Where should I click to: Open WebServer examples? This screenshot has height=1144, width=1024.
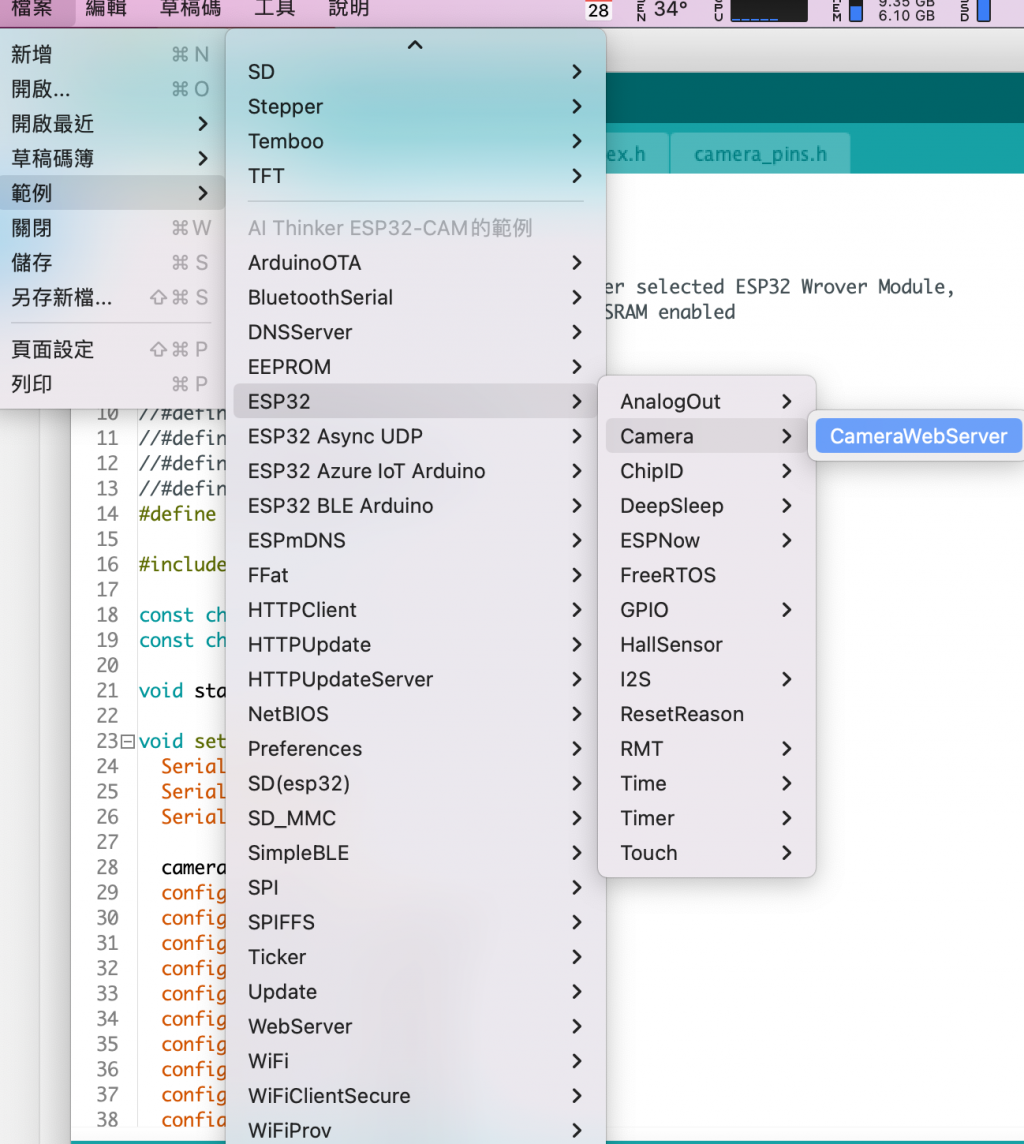point(416,1027)
